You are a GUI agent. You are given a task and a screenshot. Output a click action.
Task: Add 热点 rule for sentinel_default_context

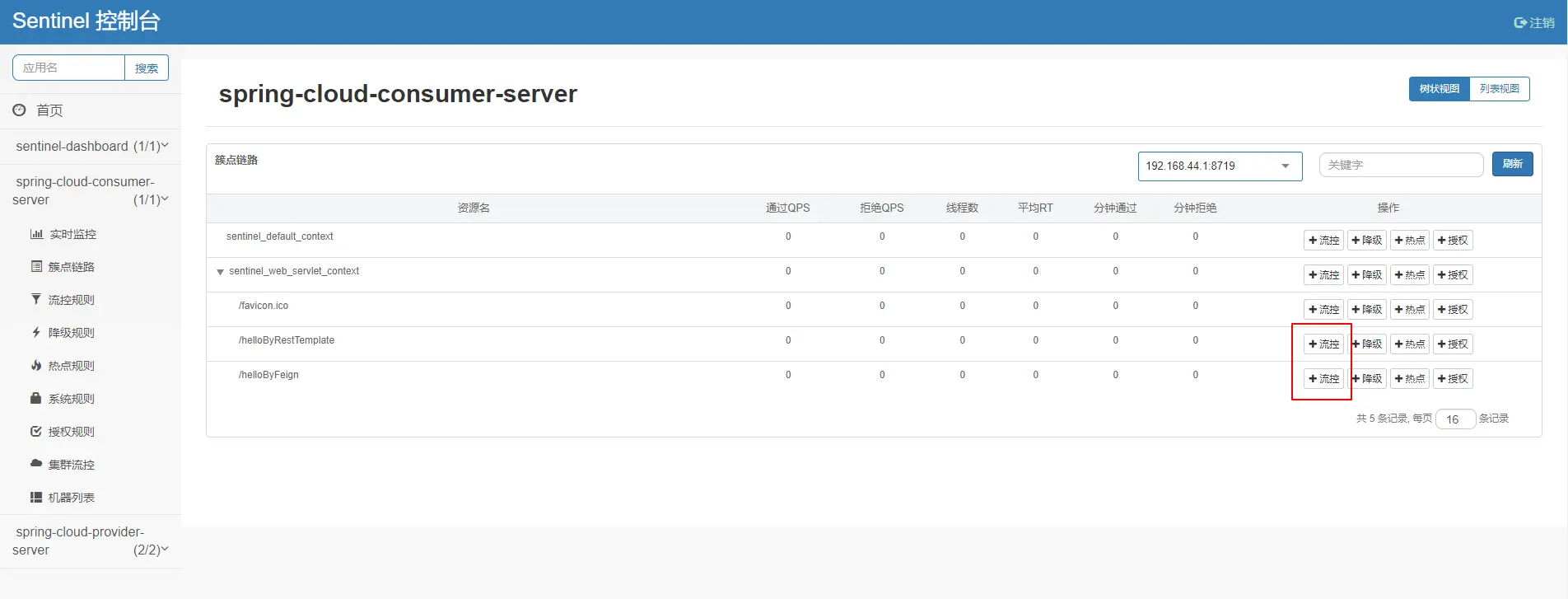pyautogui.click(x=1409, y=240)
